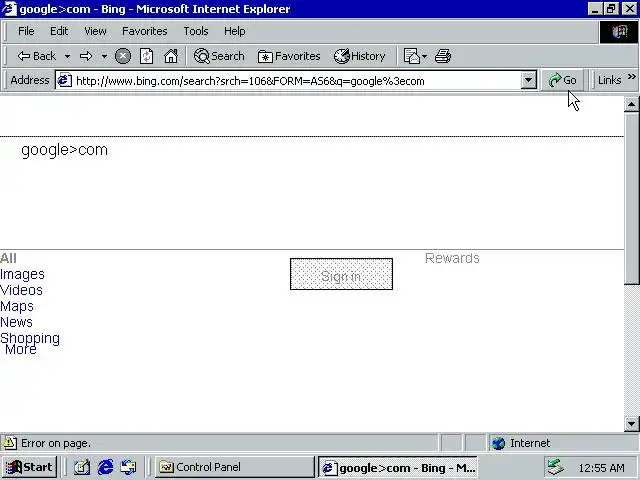Screen dimensions: 640x480
Task: Open the Maps search link
Action: click(x=17, y=306)
